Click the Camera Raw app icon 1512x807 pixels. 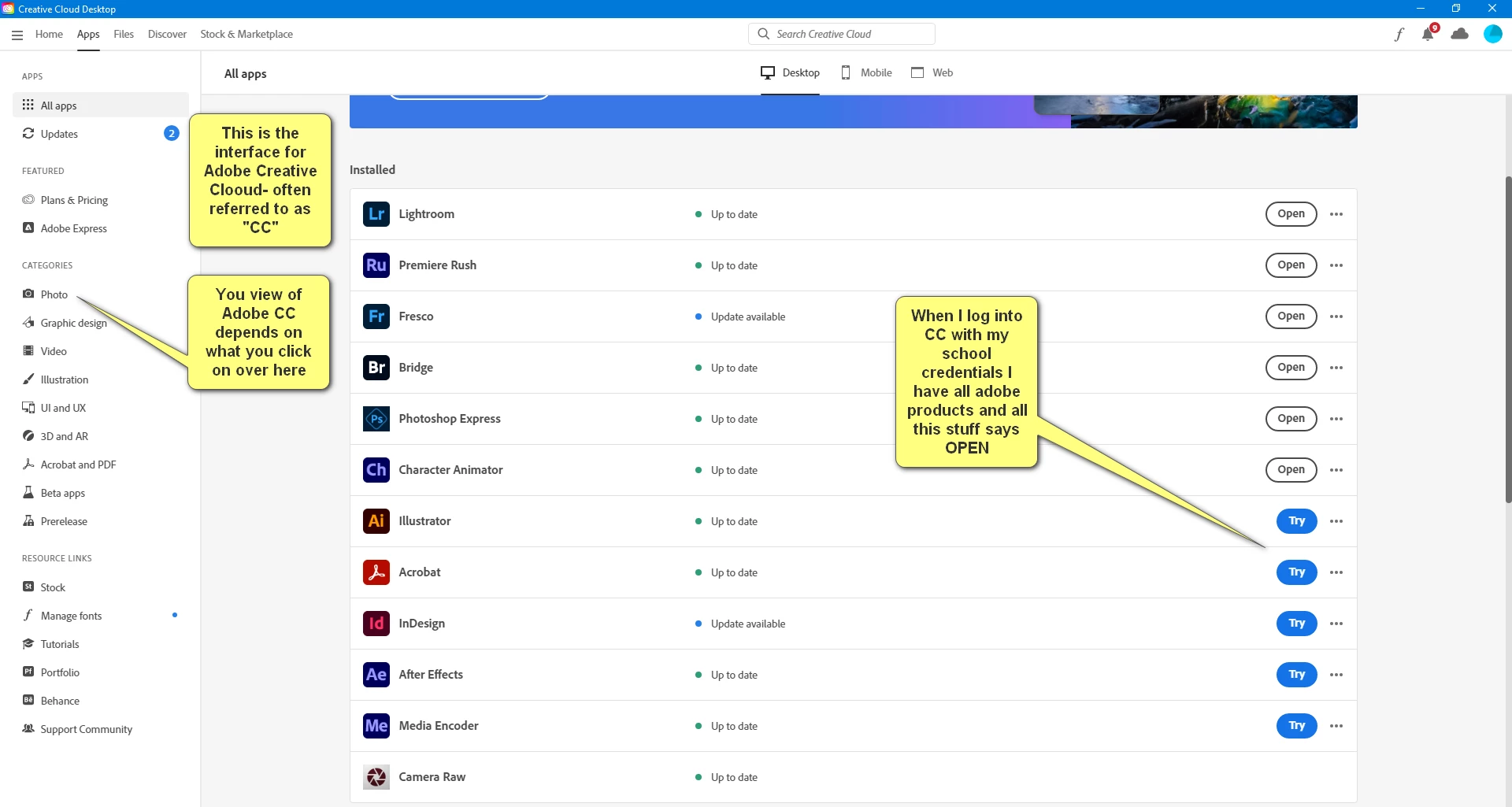pos(376,777)
